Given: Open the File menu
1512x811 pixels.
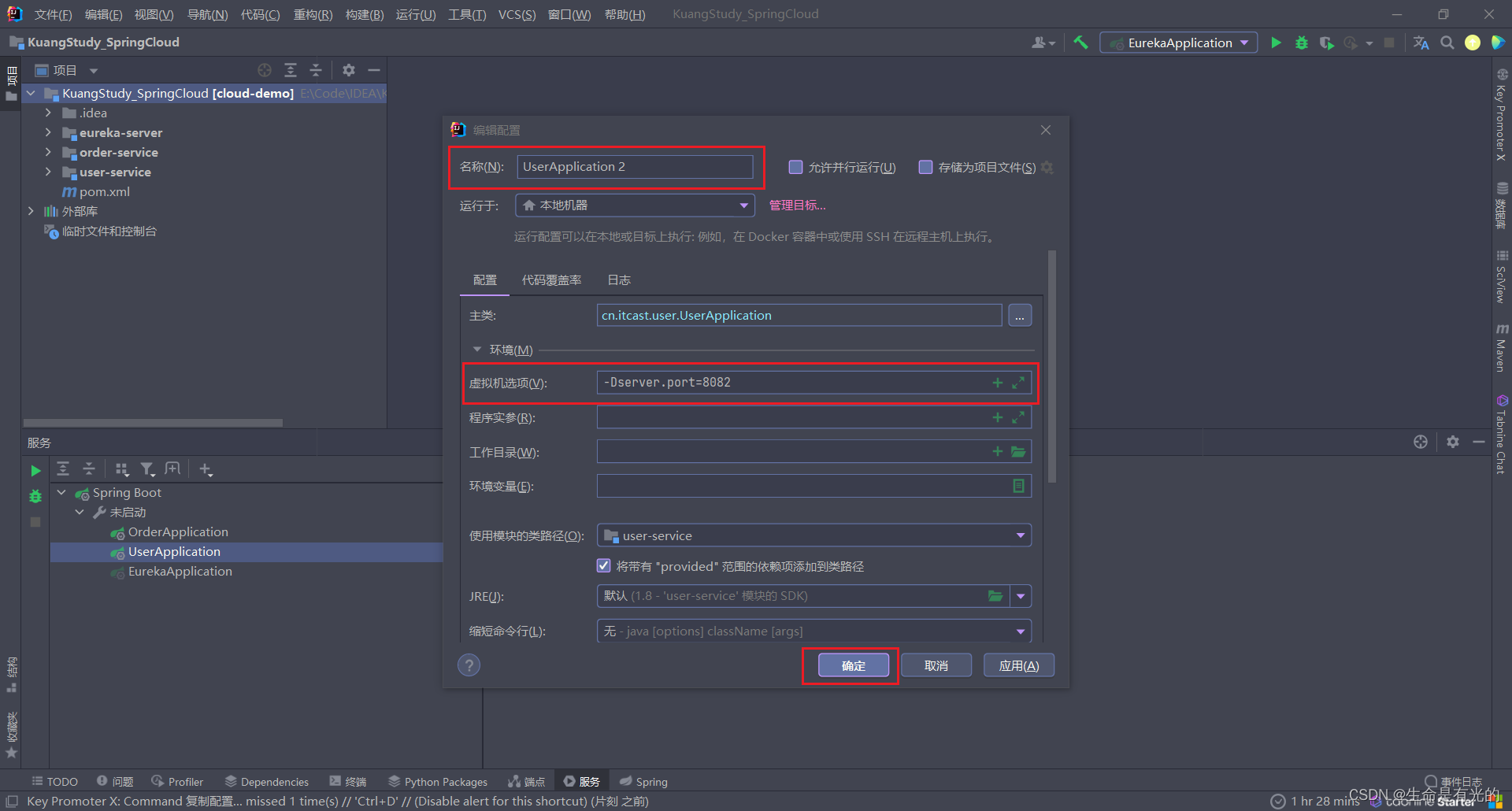Looking at the screenshot, I should (53, 14).
